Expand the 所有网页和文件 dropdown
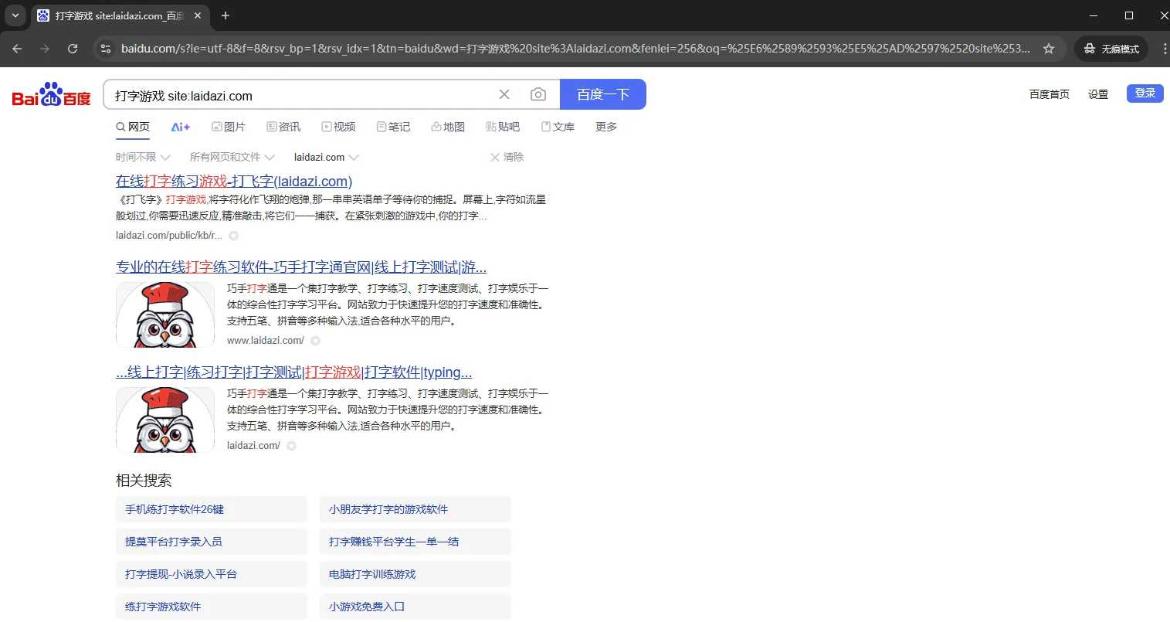The image size is (1170, 622). (x=232, y=157)
